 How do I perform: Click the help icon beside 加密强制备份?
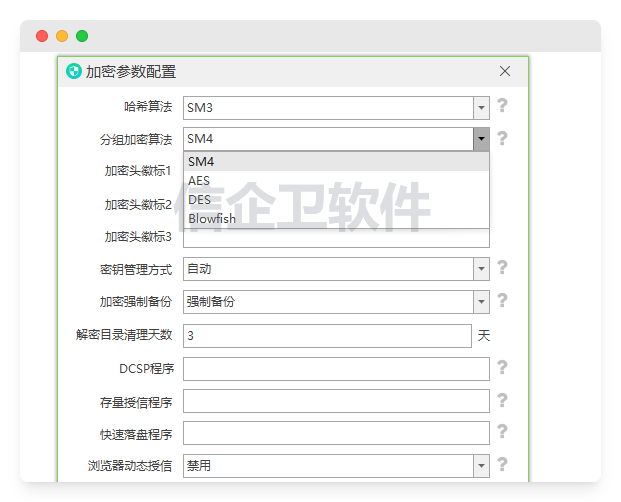pos(502,300)
